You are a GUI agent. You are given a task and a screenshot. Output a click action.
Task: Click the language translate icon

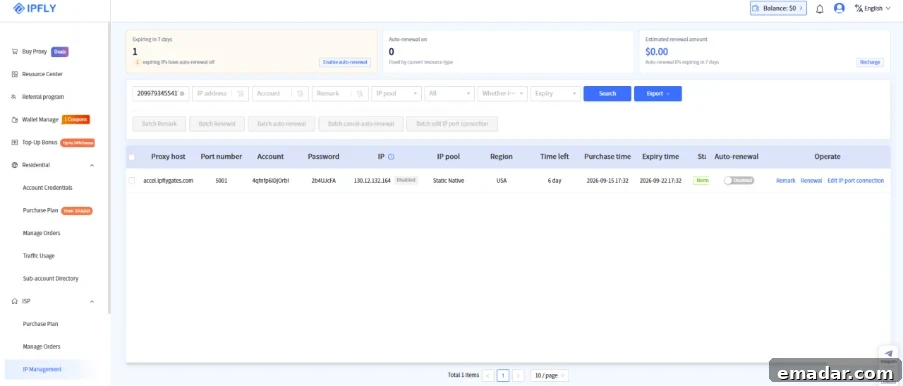pyautogui.click(x=859, y=8)
